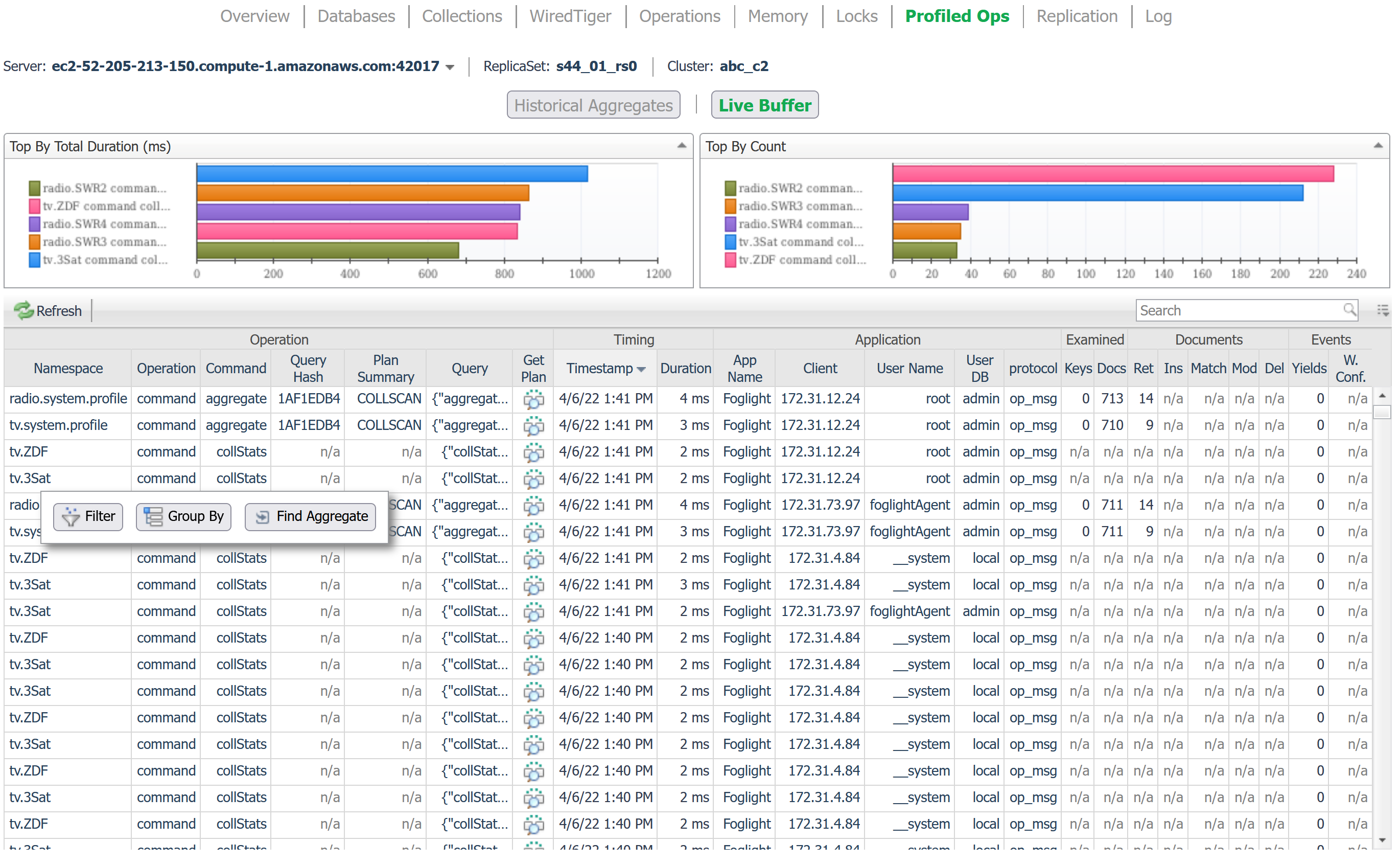Image resolution: width=1400 pixels, height=865 pixels.
Task: Click the abc_c2 Cluster link
Action: tap(743, 66)
